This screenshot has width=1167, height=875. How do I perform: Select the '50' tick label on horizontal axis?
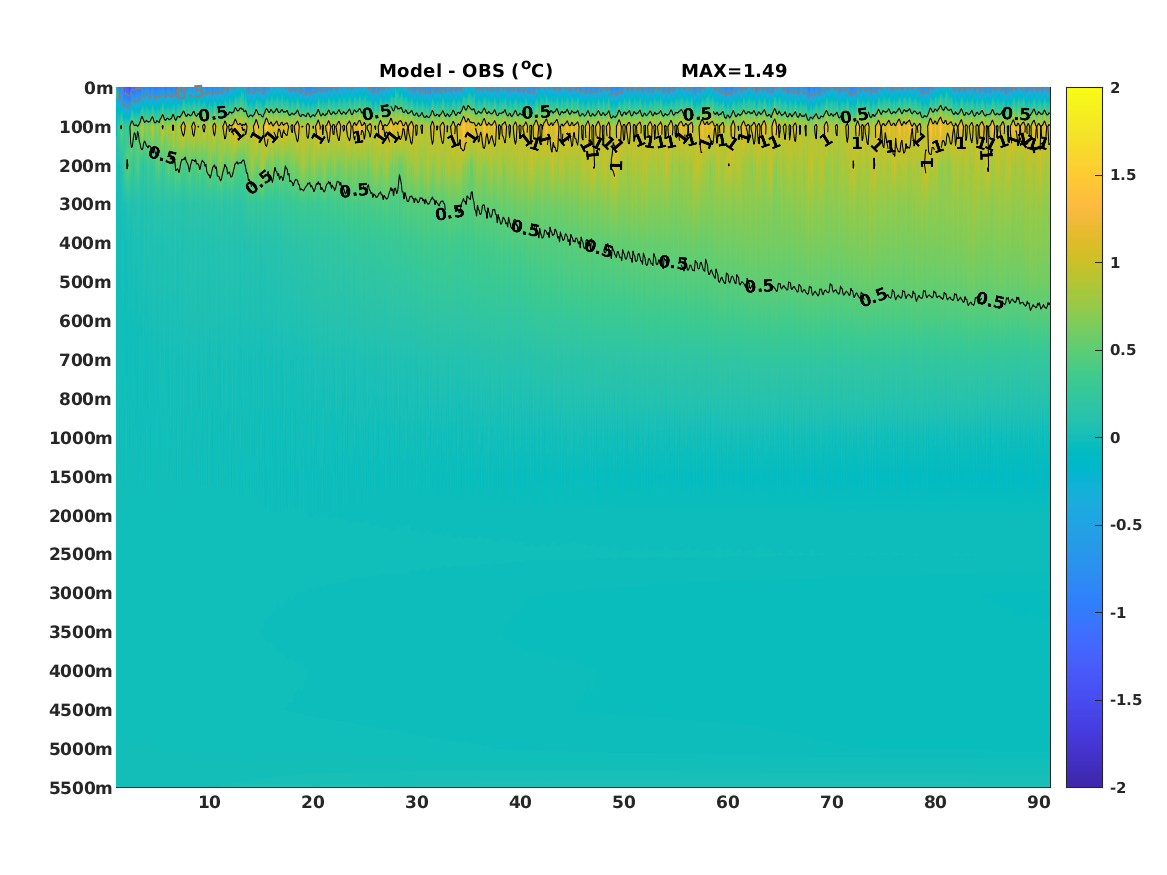[x=624, y=802]
